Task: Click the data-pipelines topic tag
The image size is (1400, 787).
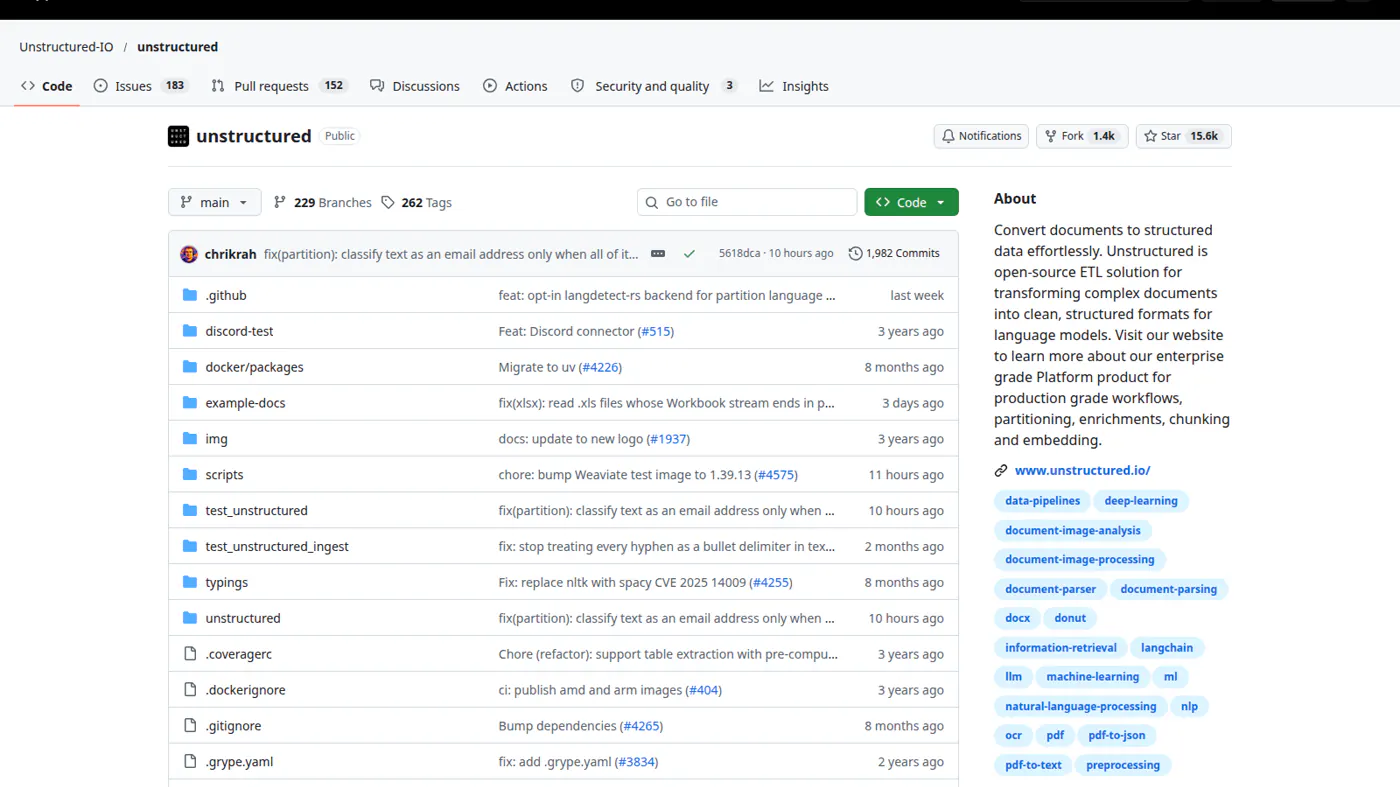Action: pyautogui.click(x=1042, y=501)
